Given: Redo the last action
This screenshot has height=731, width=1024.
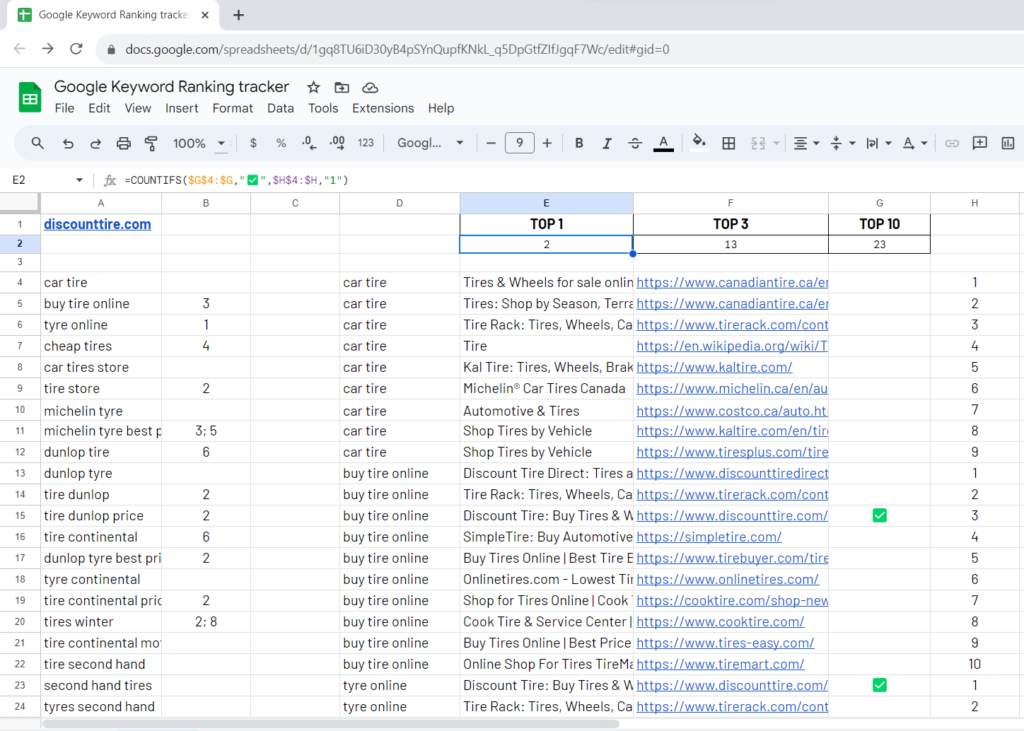Looking at the screenshot, I should tap(95, 143).
